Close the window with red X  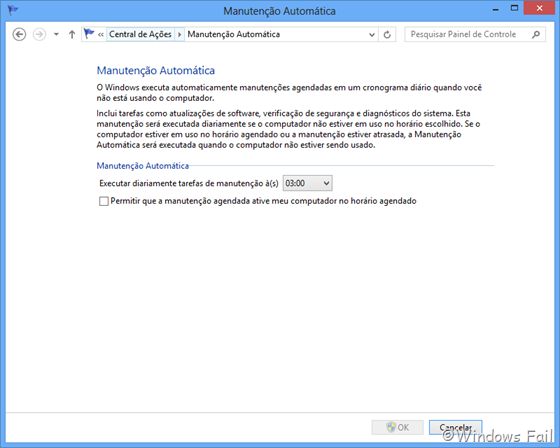539,8
